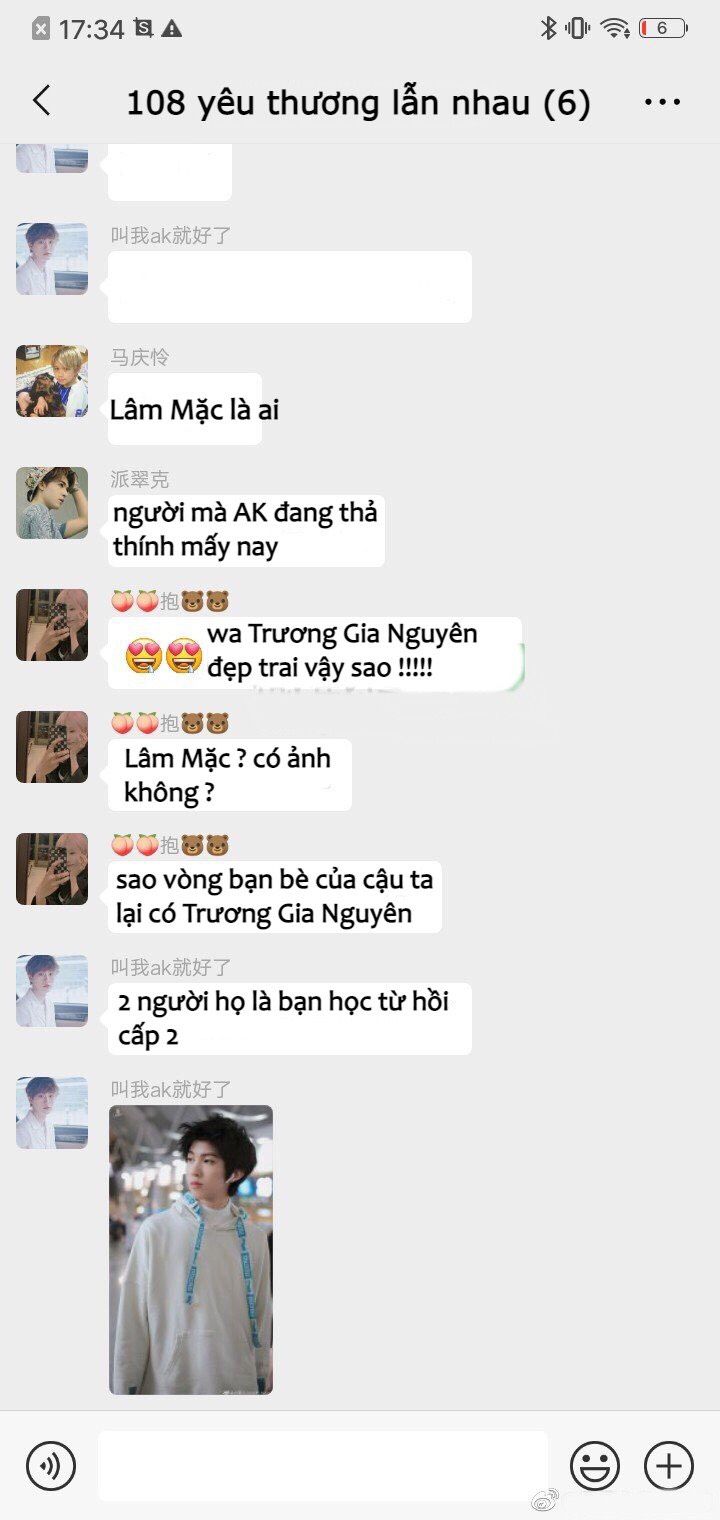This screenshot has width=720, height=1520.
Task: Tap the Bluetooth status bar icon
Action: tap(548, 28)
